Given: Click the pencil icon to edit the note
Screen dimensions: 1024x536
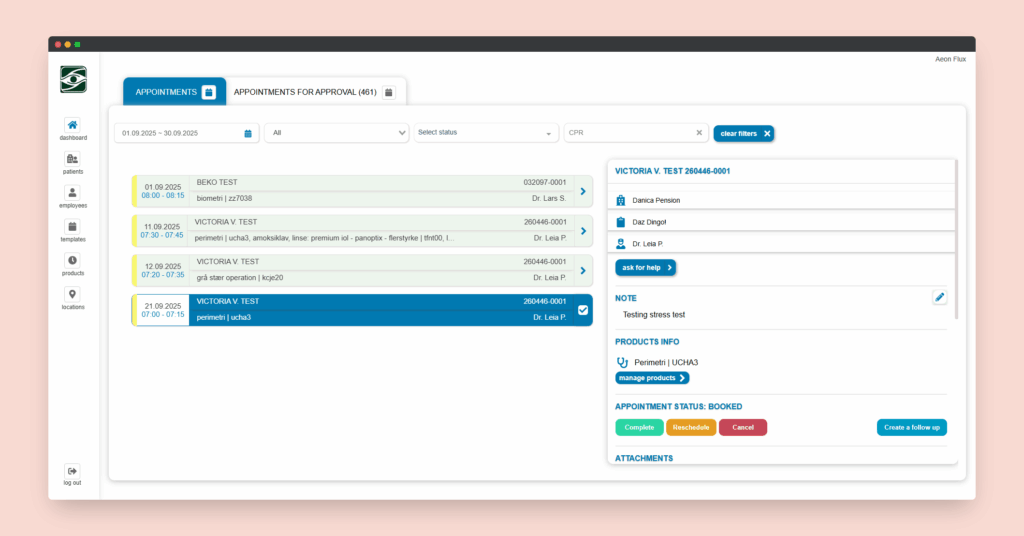Looking at the screenshot, I should [x=939, y=297].
